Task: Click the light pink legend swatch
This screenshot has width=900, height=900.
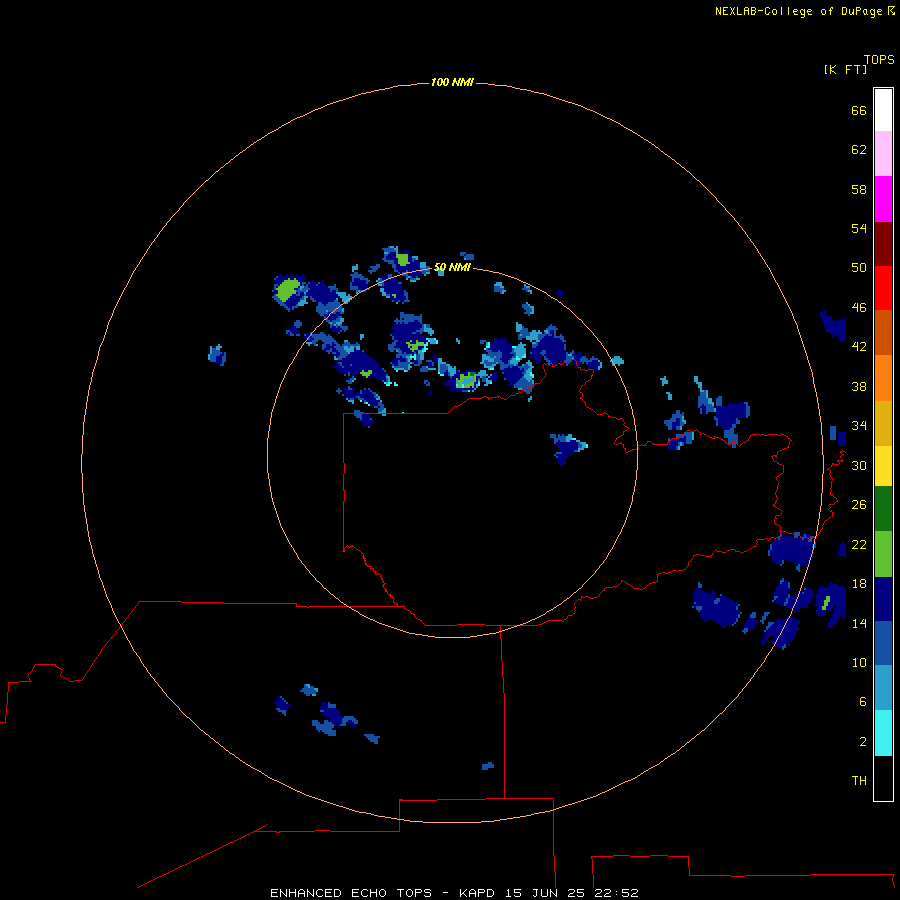Action: 883,153
